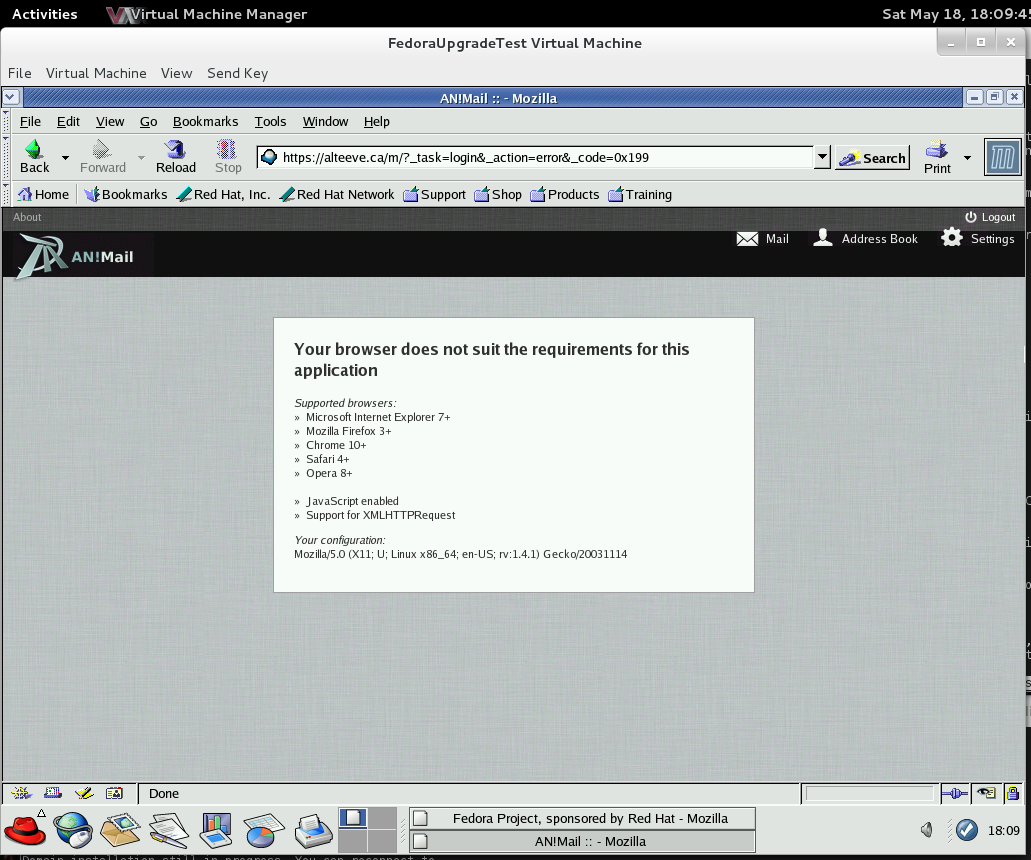The height and width of the screenshot is (860, 1031).
Task: Open the Red Hat main menu
Action: (25, 830)
